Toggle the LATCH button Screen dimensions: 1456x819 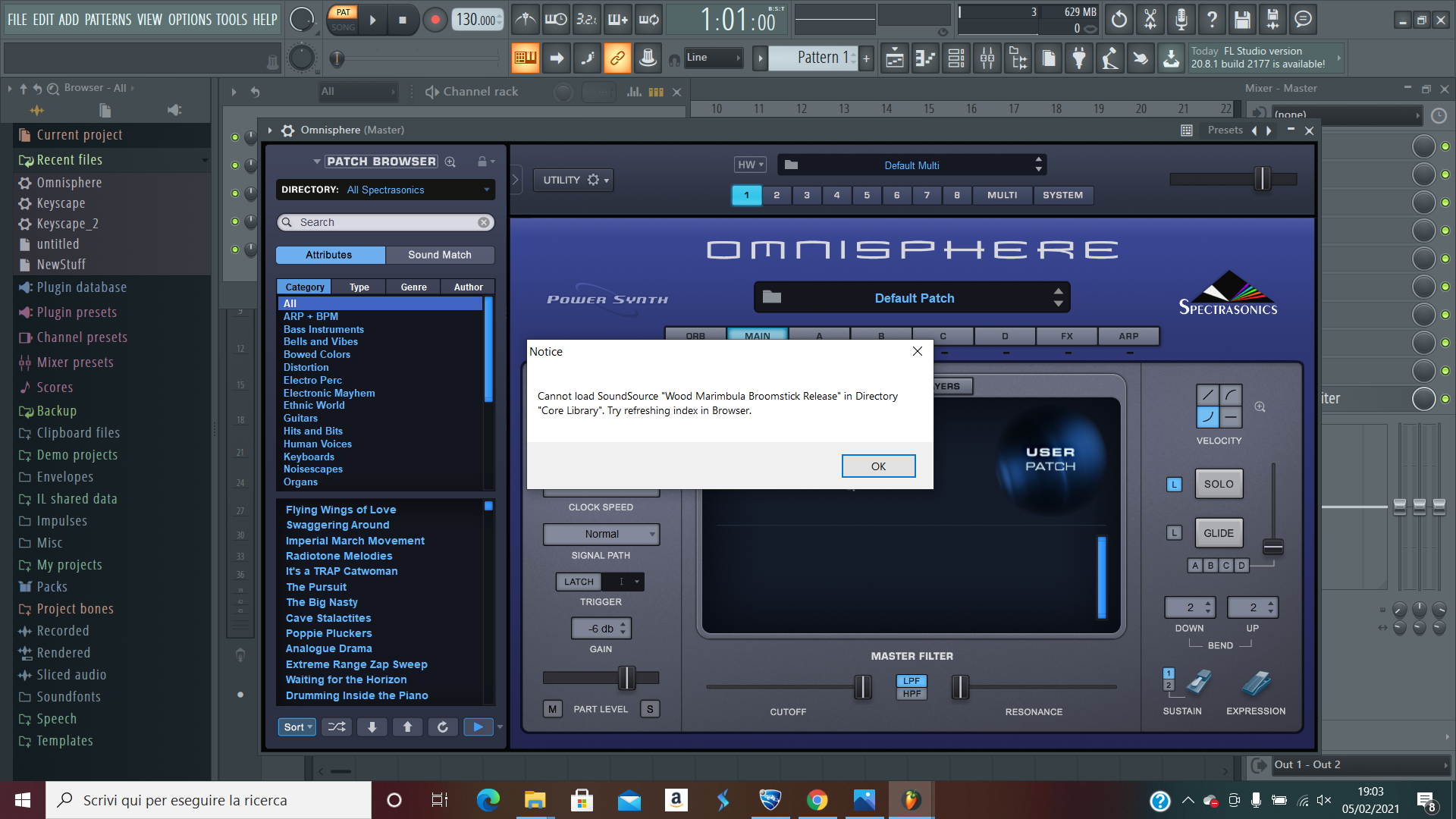tap(579, 582)
